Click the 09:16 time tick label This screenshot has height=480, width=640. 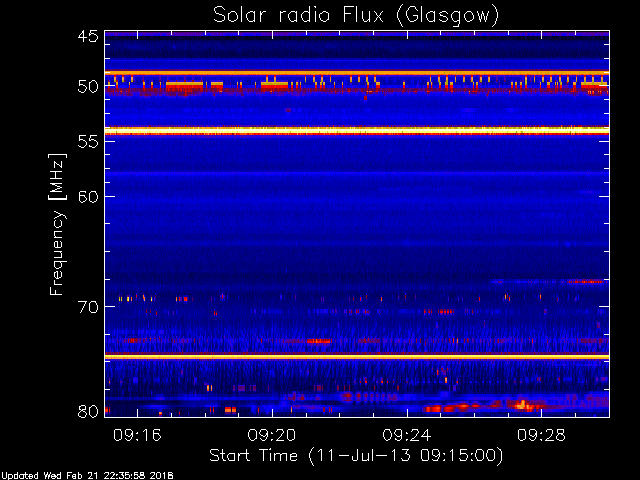coord(137,435)
